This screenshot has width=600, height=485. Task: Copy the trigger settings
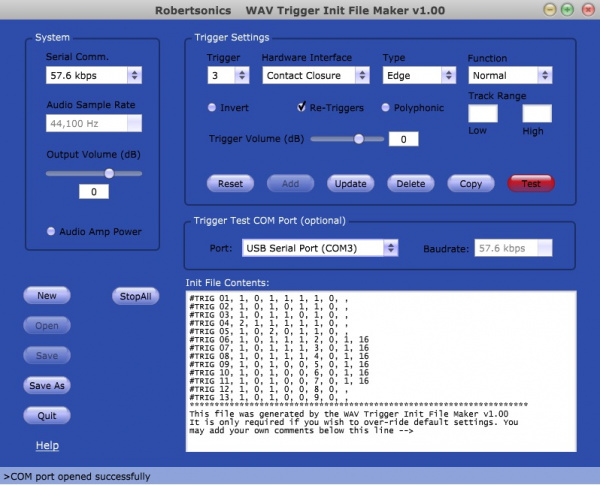click(x=471, y=184)
